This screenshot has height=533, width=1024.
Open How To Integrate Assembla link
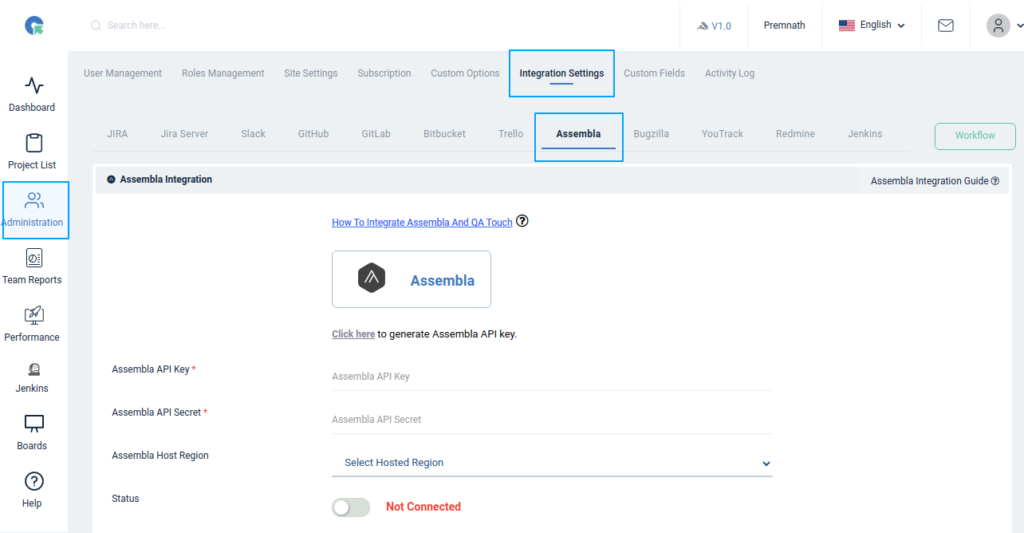[x=422, y=223]
